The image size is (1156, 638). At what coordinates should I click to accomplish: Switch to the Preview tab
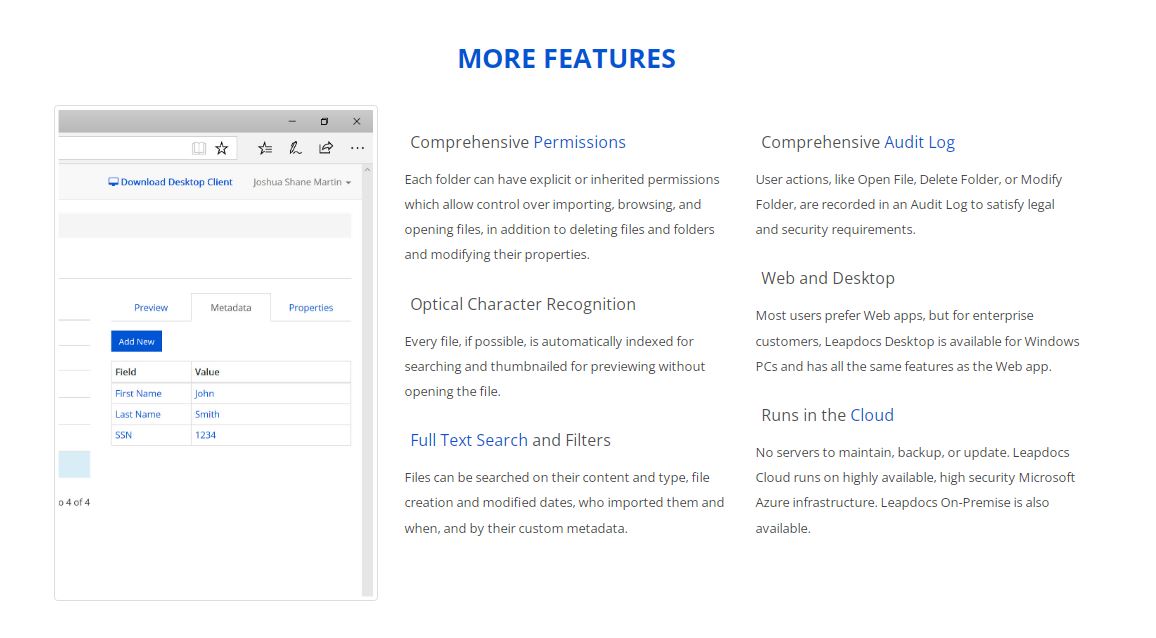[x=151, y=308]
